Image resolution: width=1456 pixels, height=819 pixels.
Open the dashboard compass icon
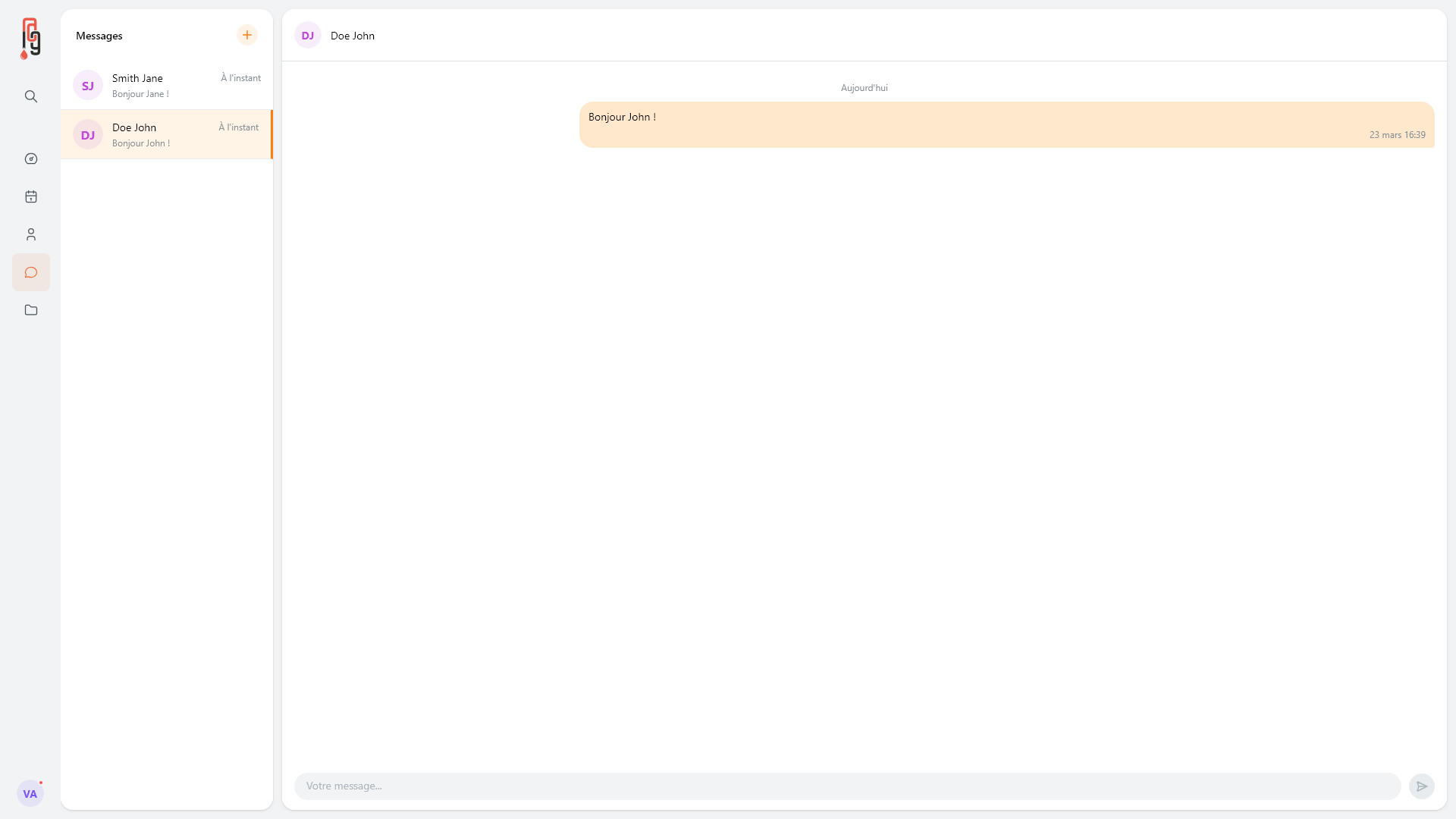tap(30, 158)
